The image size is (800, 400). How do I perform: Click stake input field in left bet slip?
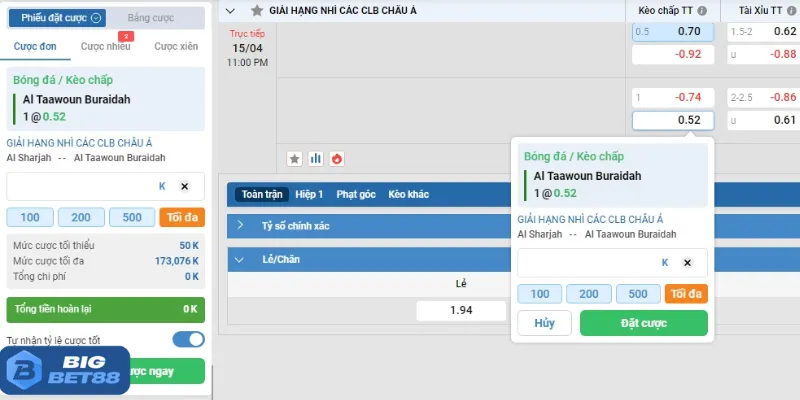pos(106,187)
